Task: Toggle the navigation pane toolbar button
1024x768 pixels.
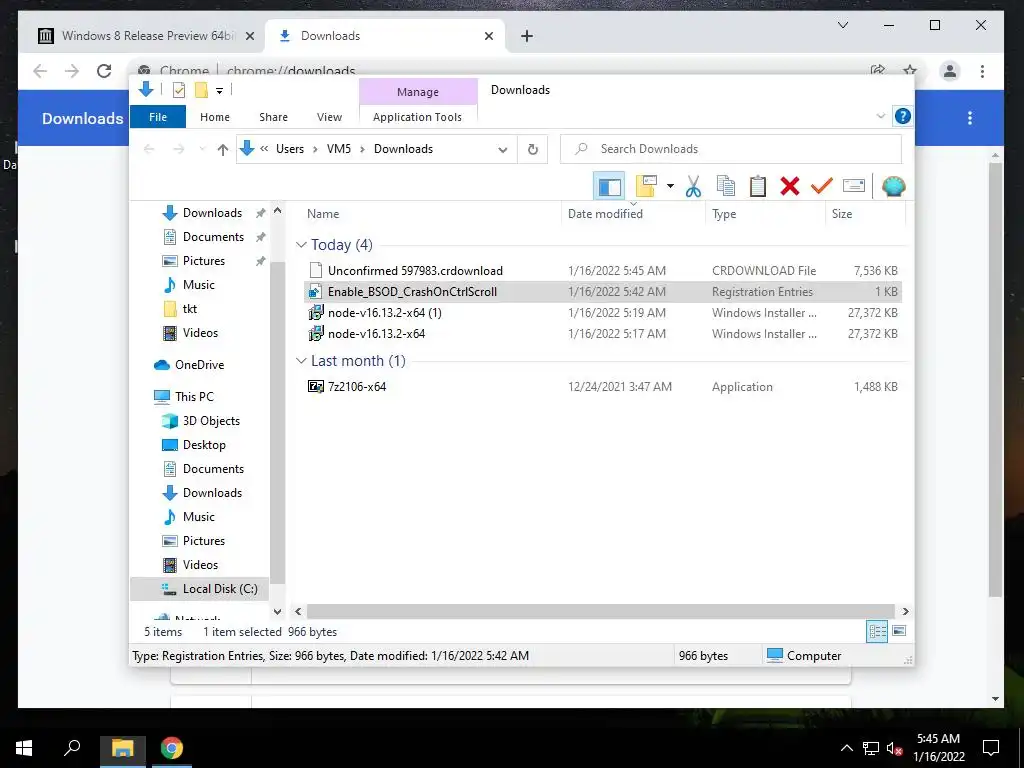Action: 609,186
